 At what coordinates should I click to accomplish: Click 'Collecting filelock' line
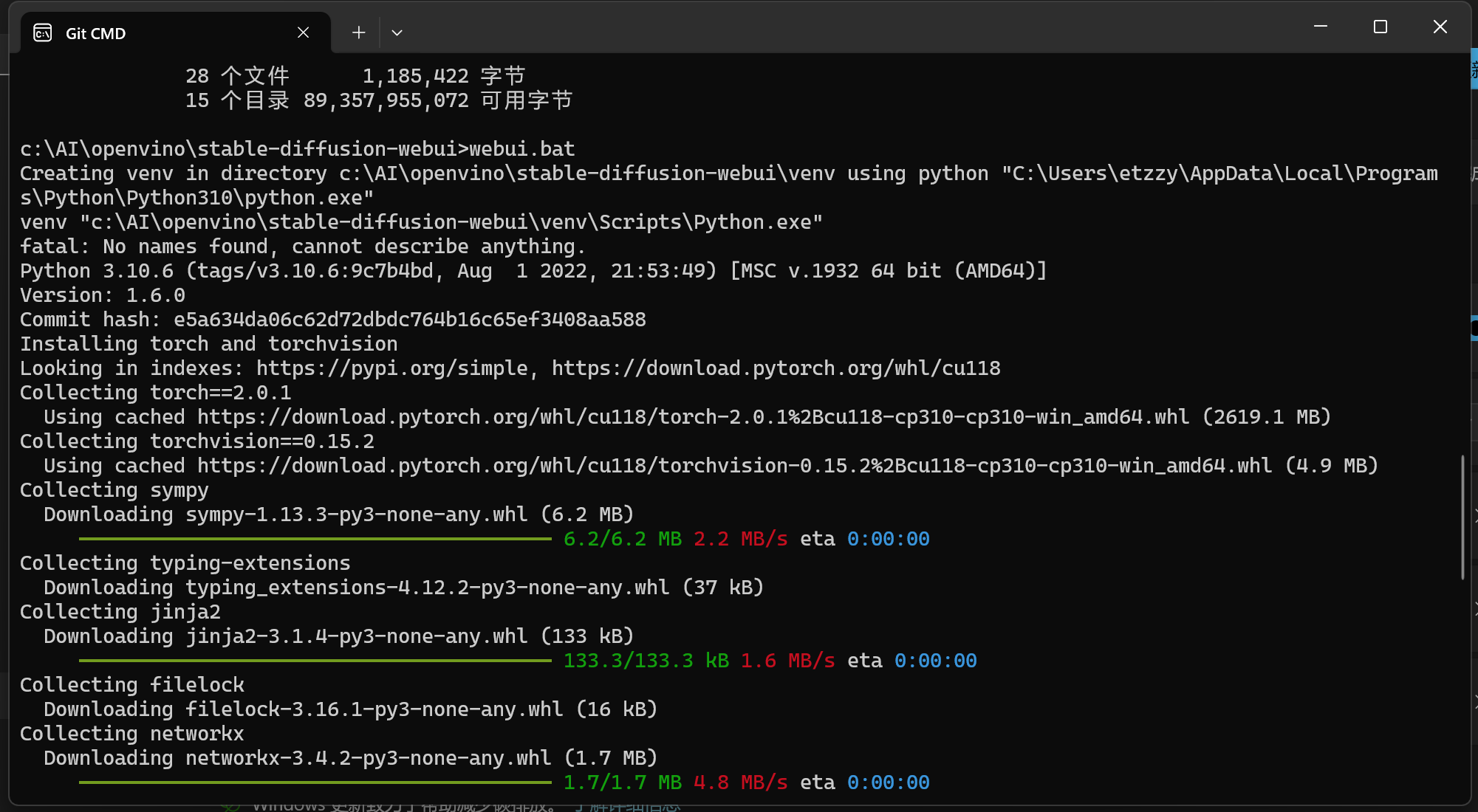pos(132,685)
